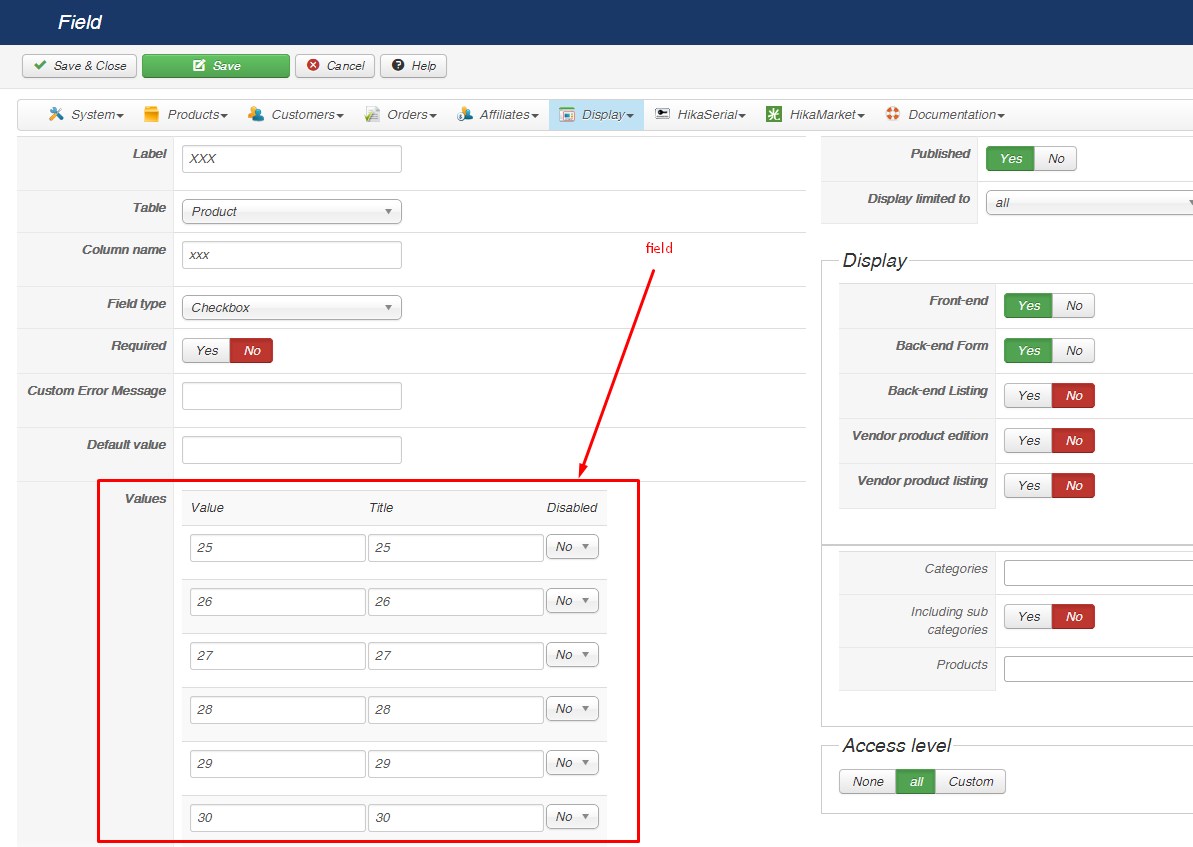Set Published to No

1055,158
